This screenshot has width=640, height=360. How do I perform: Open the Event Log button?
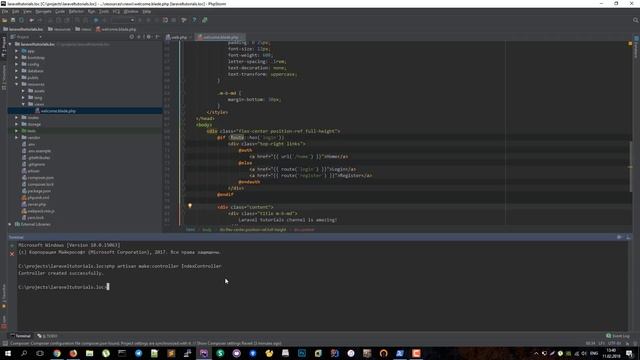[x=618, y=336]
